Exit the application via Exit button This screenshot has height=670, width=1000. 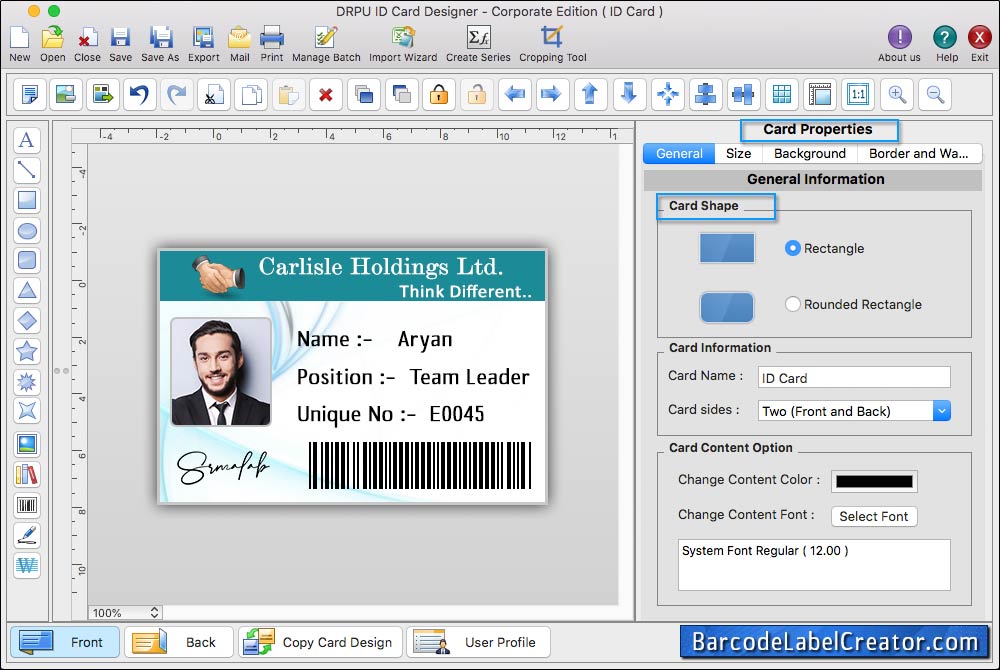(x=979, y=43)
